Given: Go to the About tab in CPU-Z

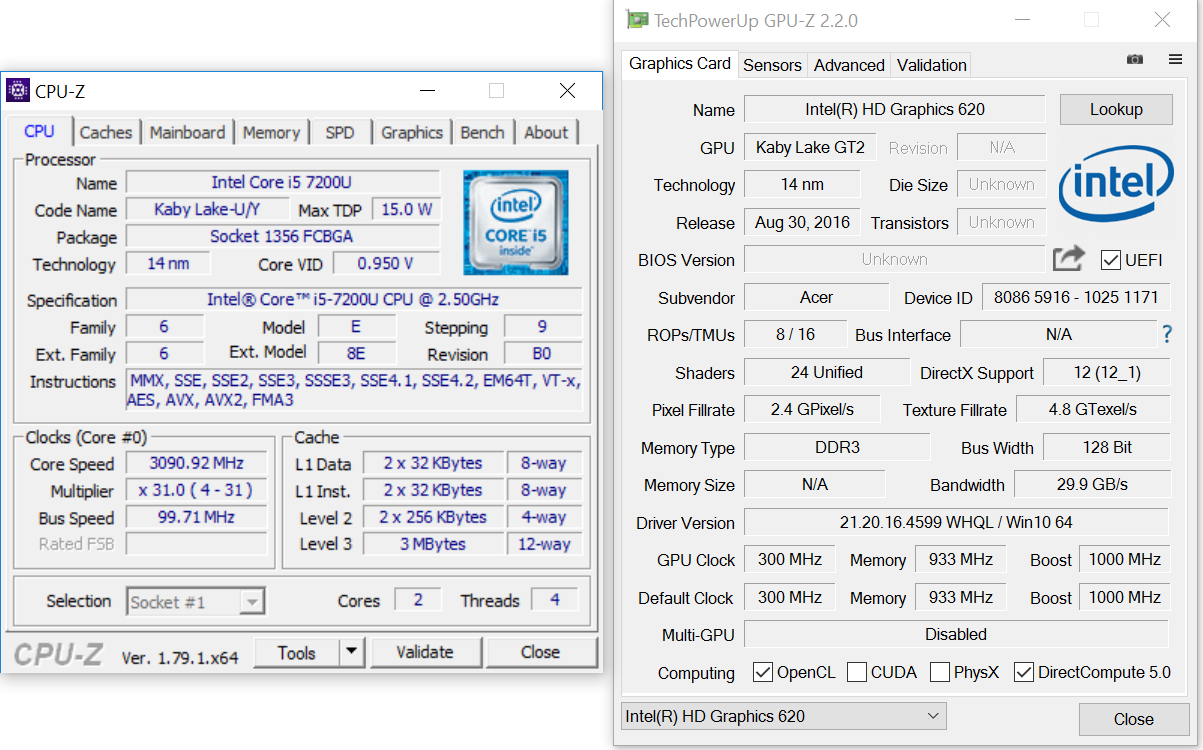Looking at the screenshot, I should (x=546, y=132).
